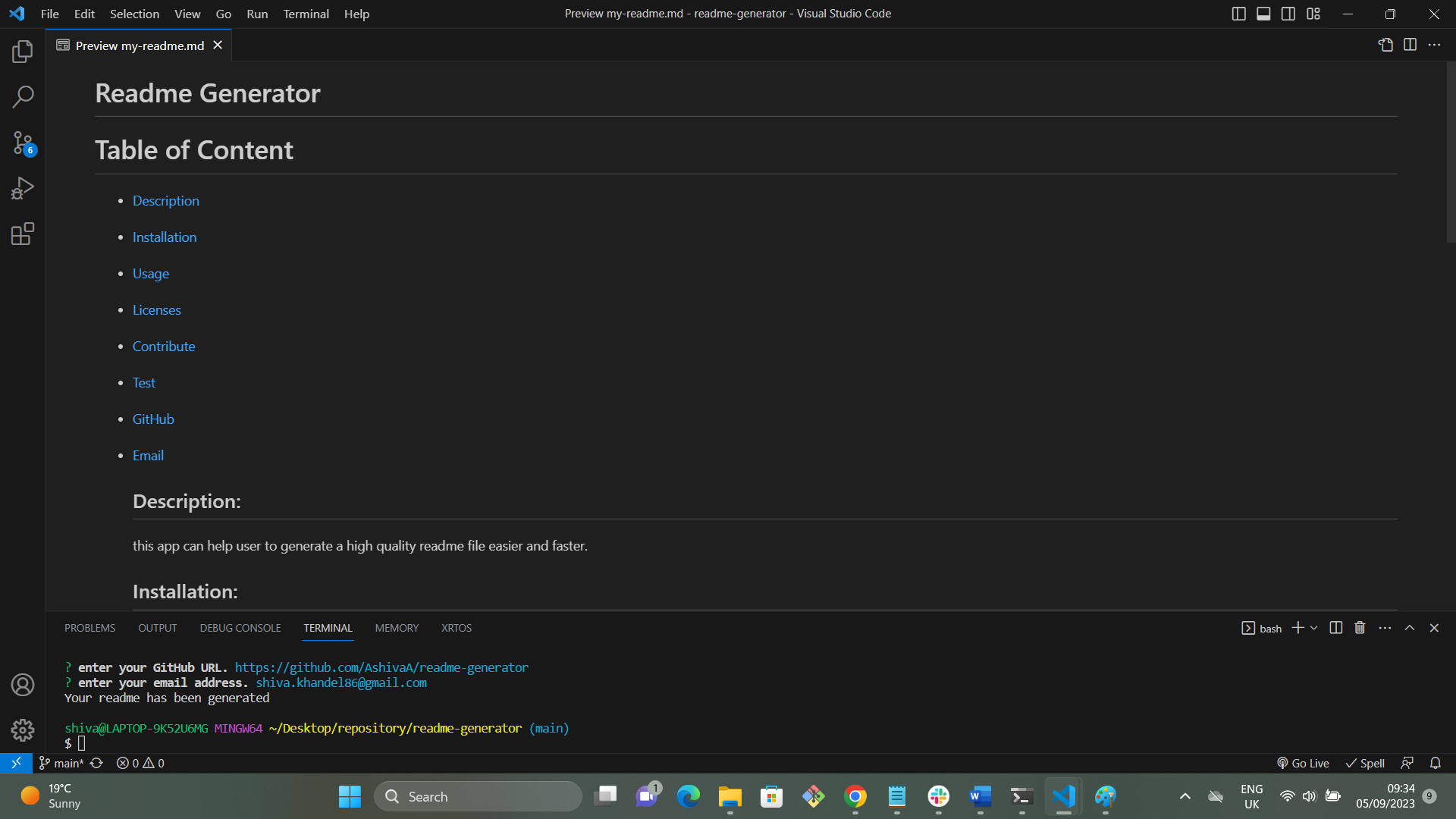The height and width of the screenshot is (819, 1456).
Task: Open the terminal panel more actions menu
Action: [1385, 628]
